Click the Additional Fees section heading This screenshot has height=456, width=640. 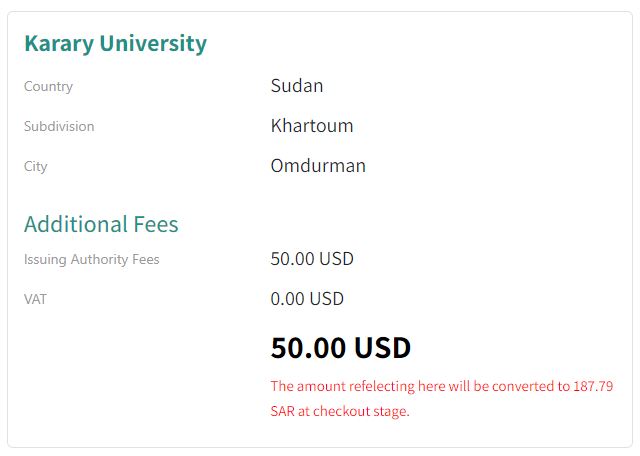101,224
